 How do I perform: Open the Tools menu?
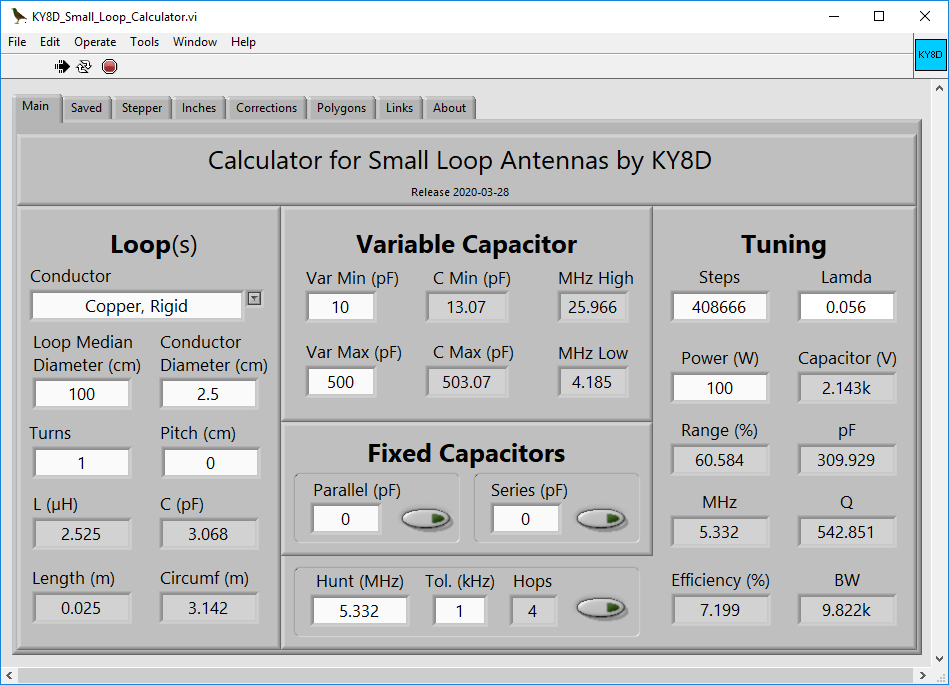pos(145,42)
